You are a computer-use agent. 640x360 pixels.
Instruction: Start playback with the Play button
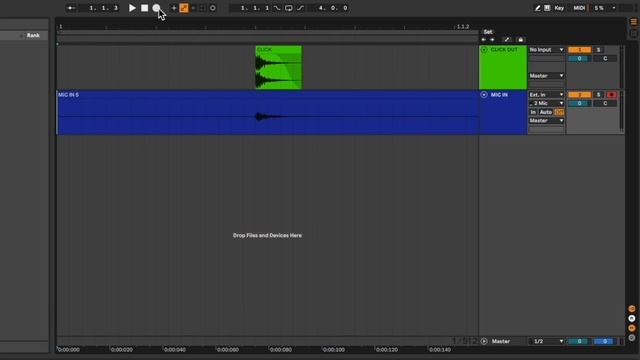[x=132, y=8]
